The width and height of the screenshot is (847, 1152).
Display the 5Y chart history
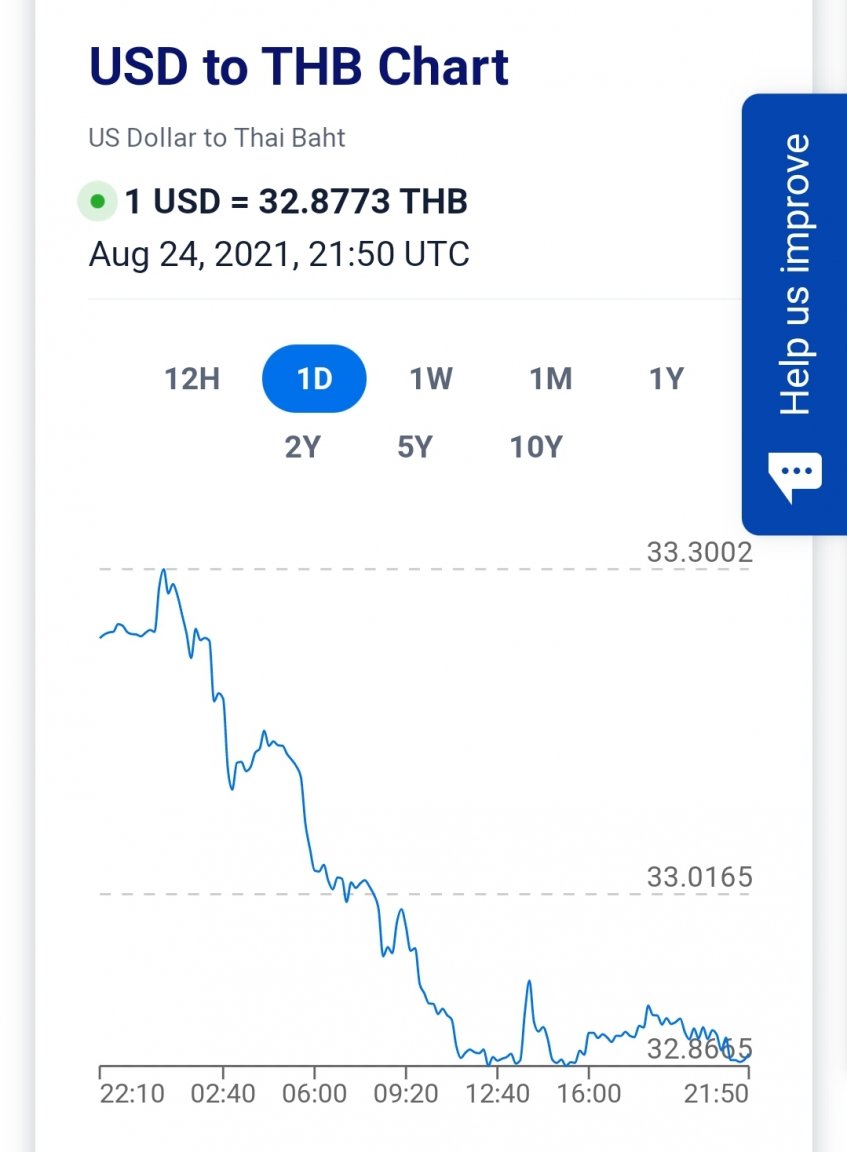(x=414, y=447)
